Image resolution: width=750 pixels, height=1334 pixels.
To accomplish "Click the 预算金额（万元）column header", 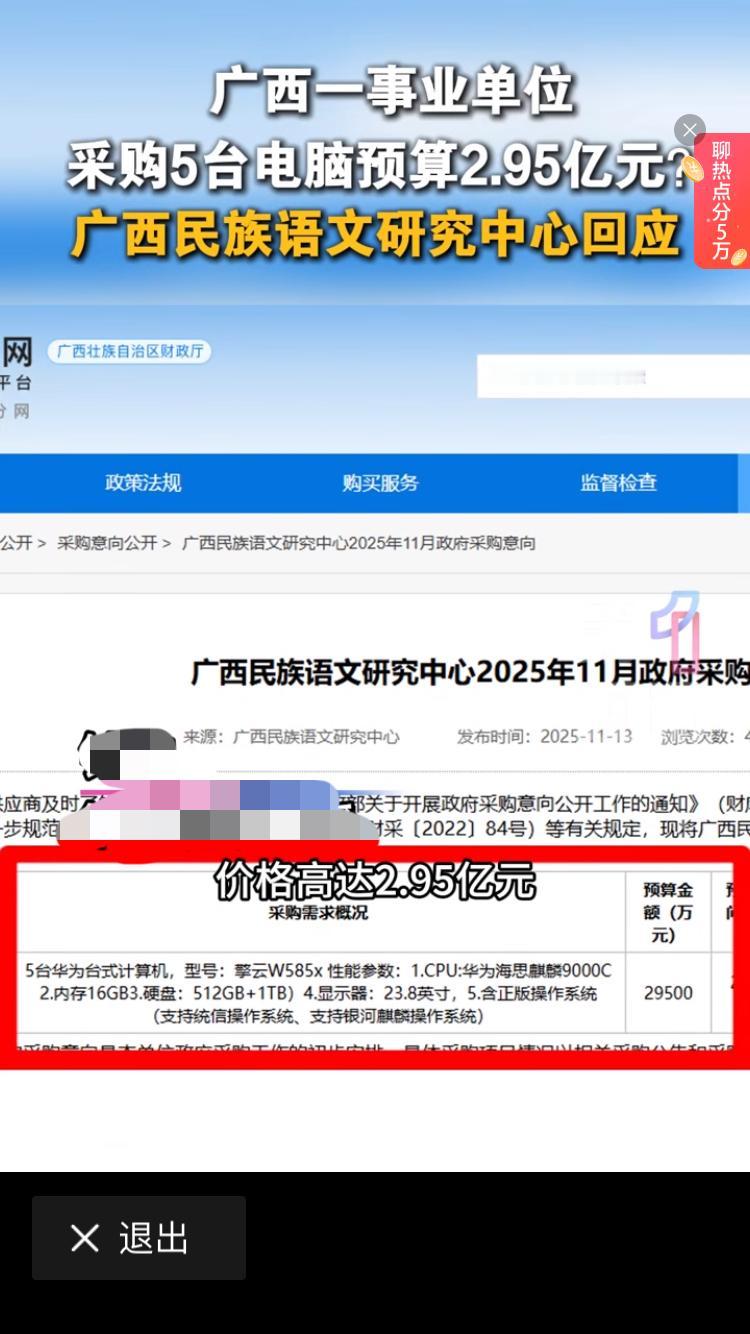I will pos(667,912).
